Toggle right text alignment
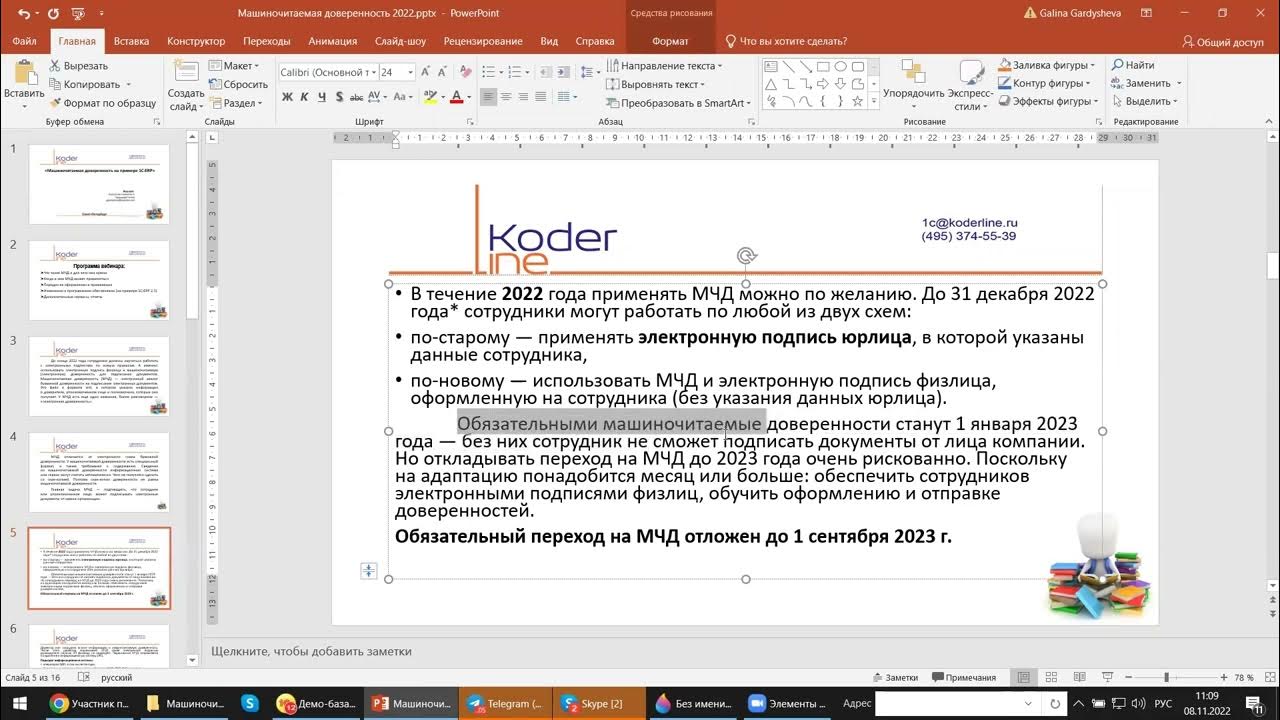This screenshot has height=720, width=1280. pyautogui.click(x=523, y=97)
